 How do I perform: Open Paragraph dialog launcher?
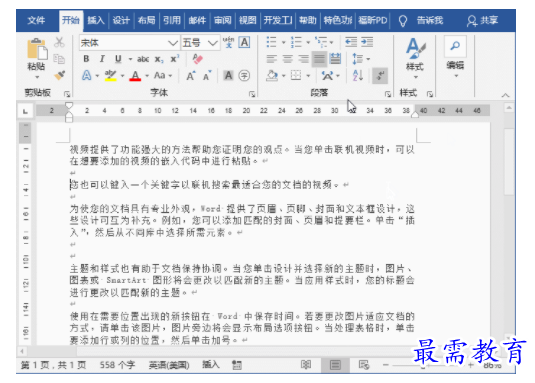[x=388, y=94]
